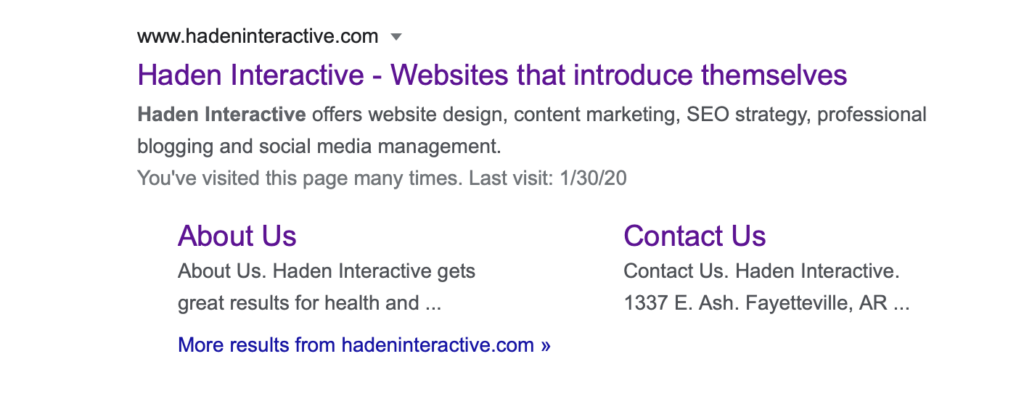Image resolution: width=1024 pixels, height=396 pixels.
Task: Click the word 'themselves' in the result headline
Action: (774, 76)
